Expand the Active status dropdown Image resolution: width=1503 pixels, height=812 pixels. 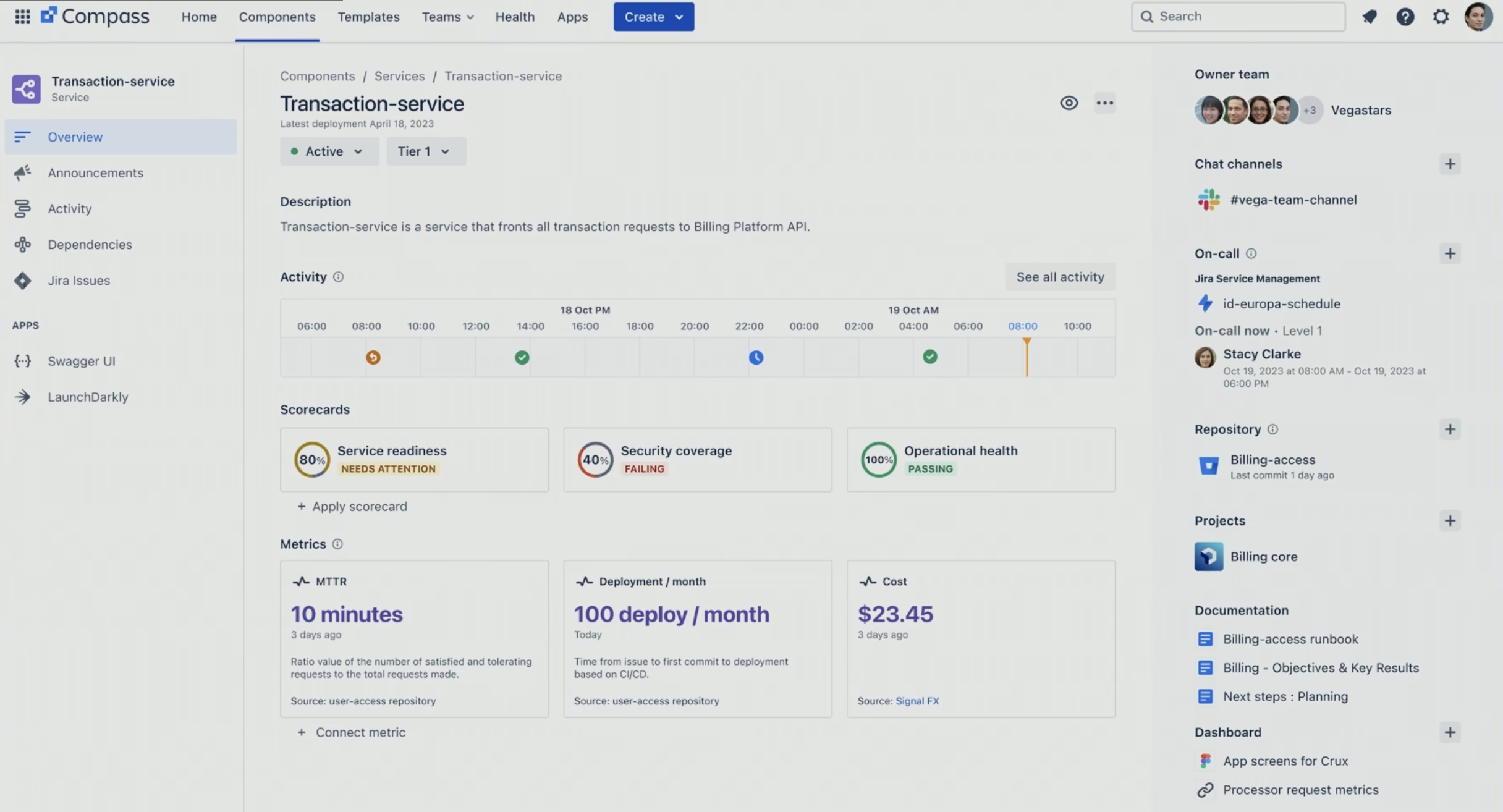click(329, 151)
